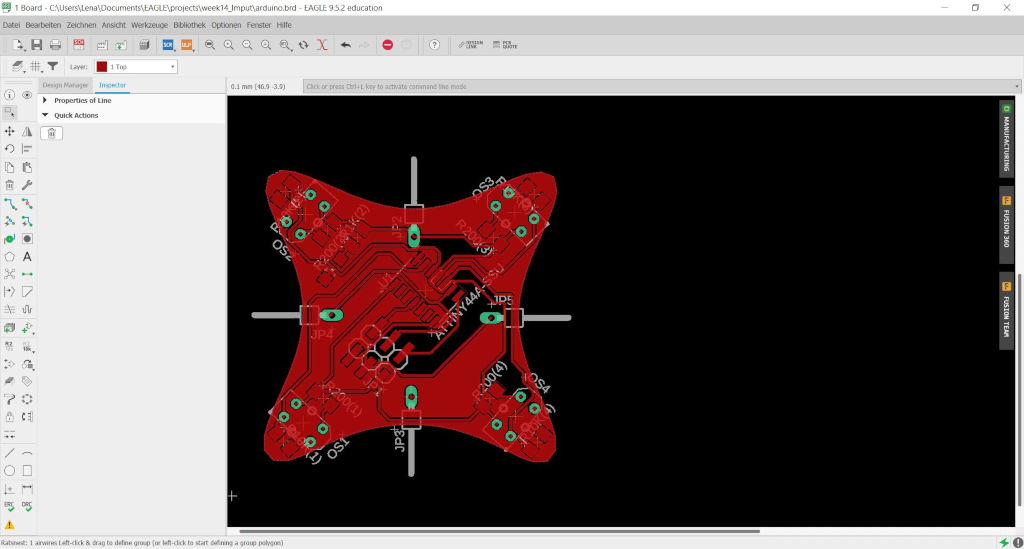Run the ERC check icon
This screenshot has width=1024, height=549.
point(9,506)
